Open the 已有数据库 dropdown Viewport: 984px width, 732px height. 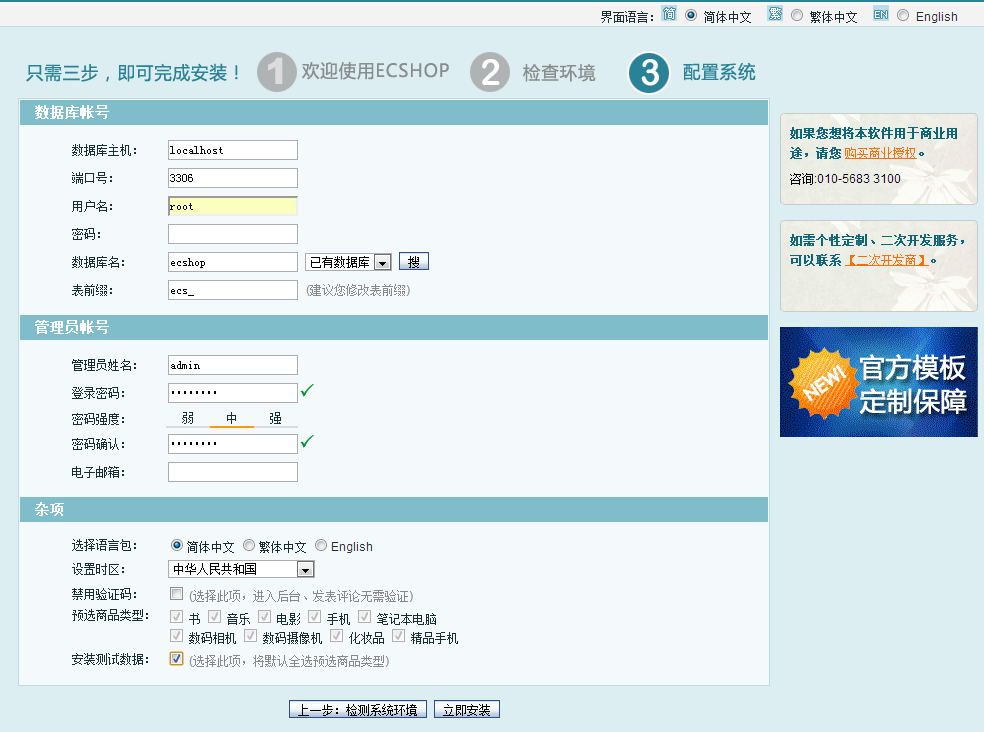click(x=348, y=262)
